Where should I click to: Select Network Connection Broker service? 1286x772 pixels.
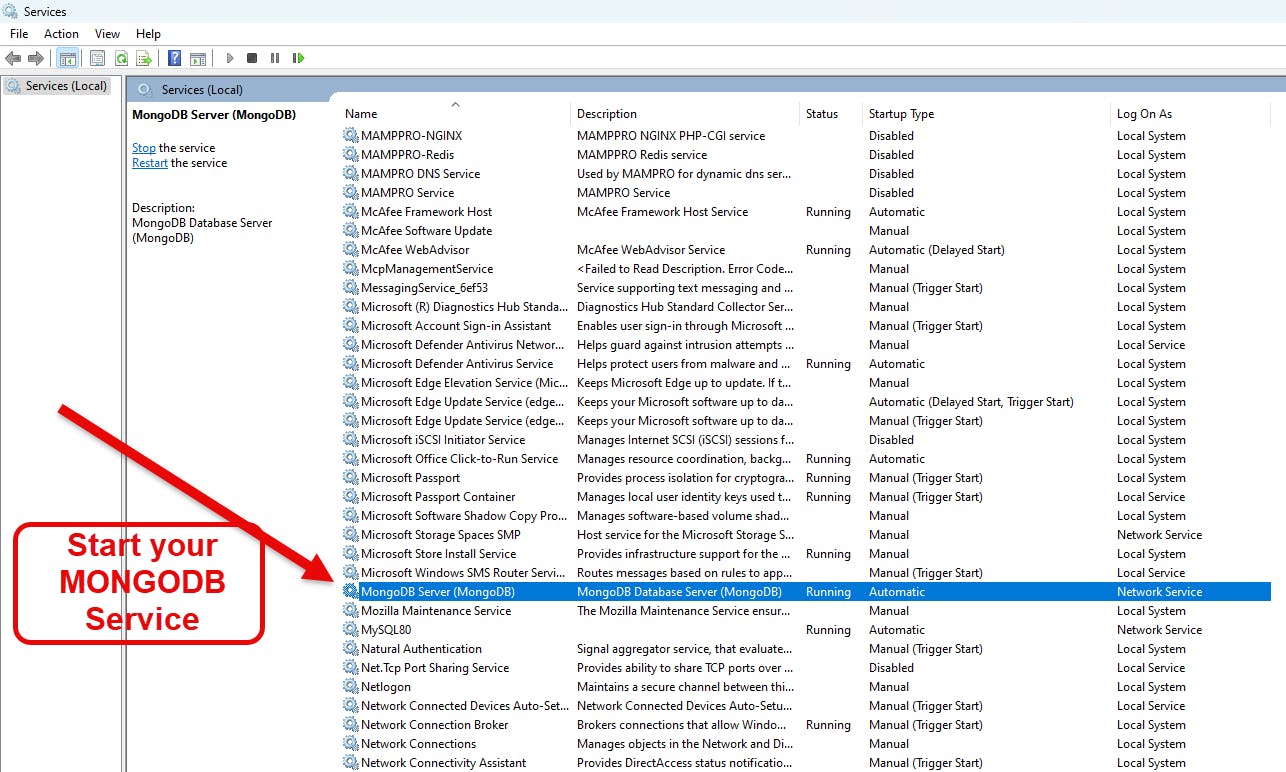point(434,725)
